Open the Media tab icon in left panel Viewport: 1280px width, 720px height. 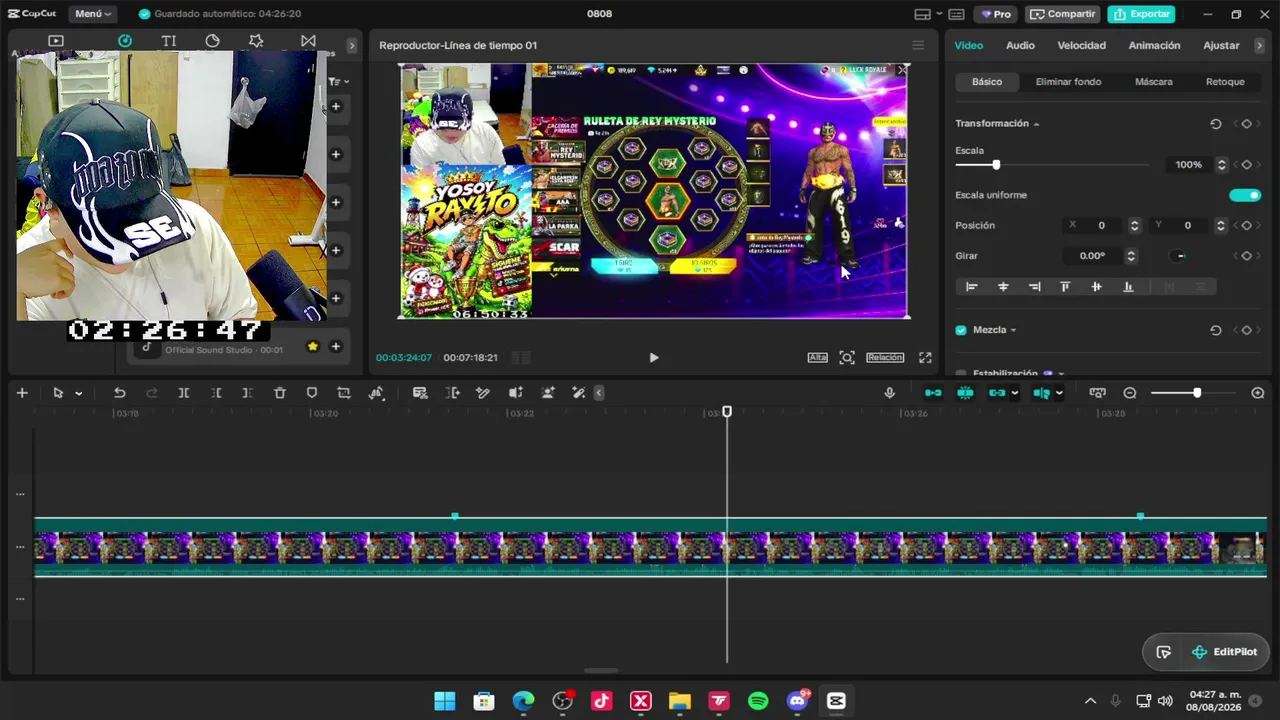(x=56, y=41)
